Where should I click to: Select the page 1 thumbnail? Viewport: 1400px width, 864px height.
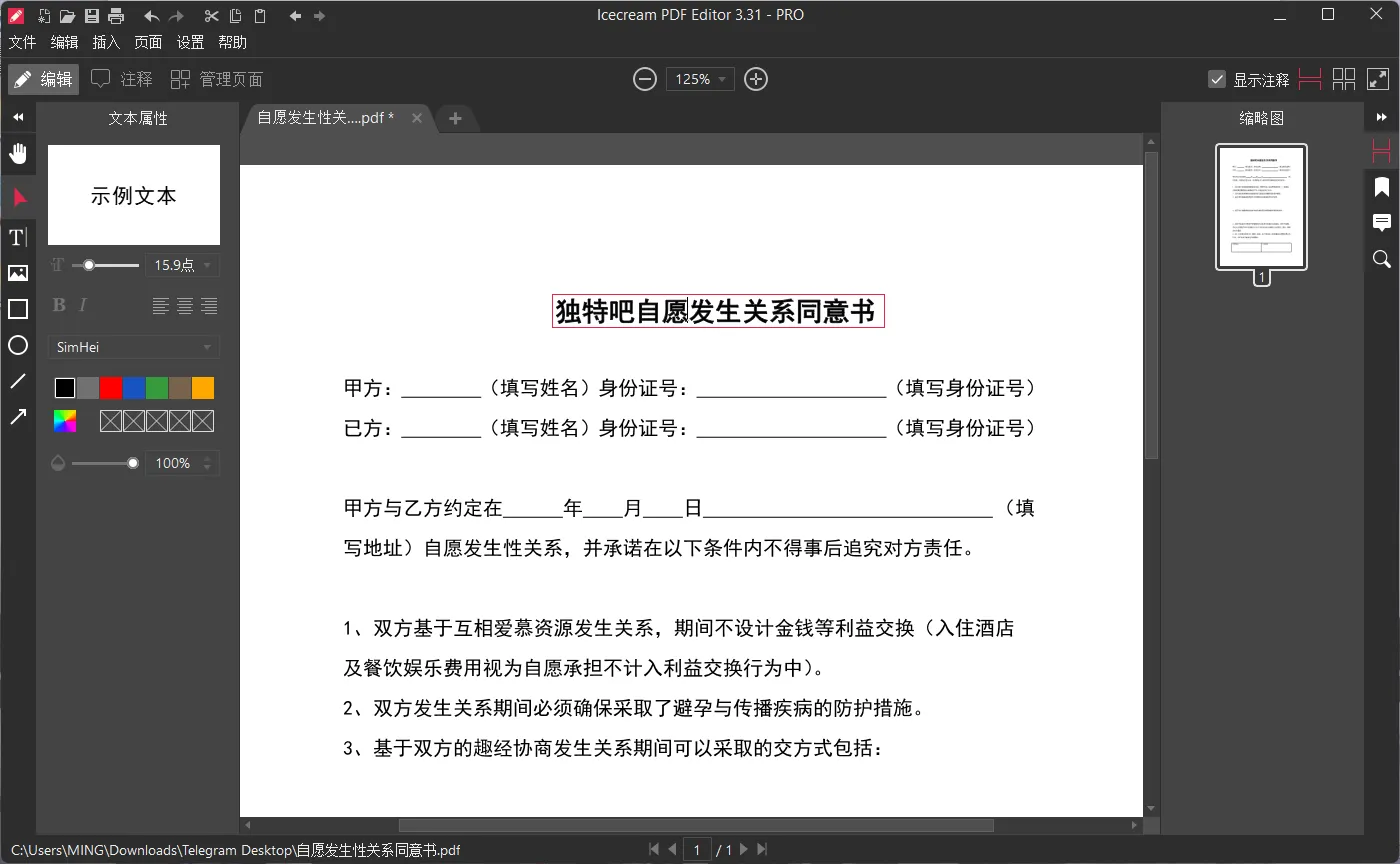click(1261, 207)
